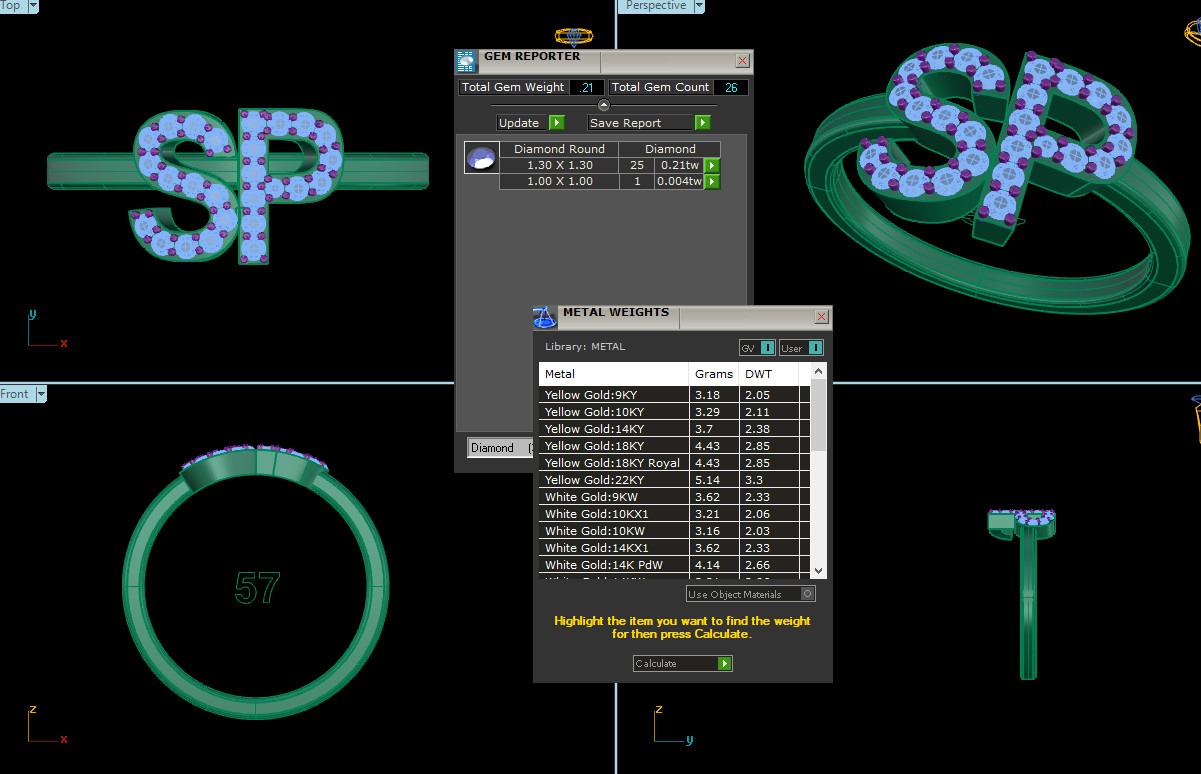Toggle the GV library switch
The image size is (1201, 774).
[x=766, y=348]
